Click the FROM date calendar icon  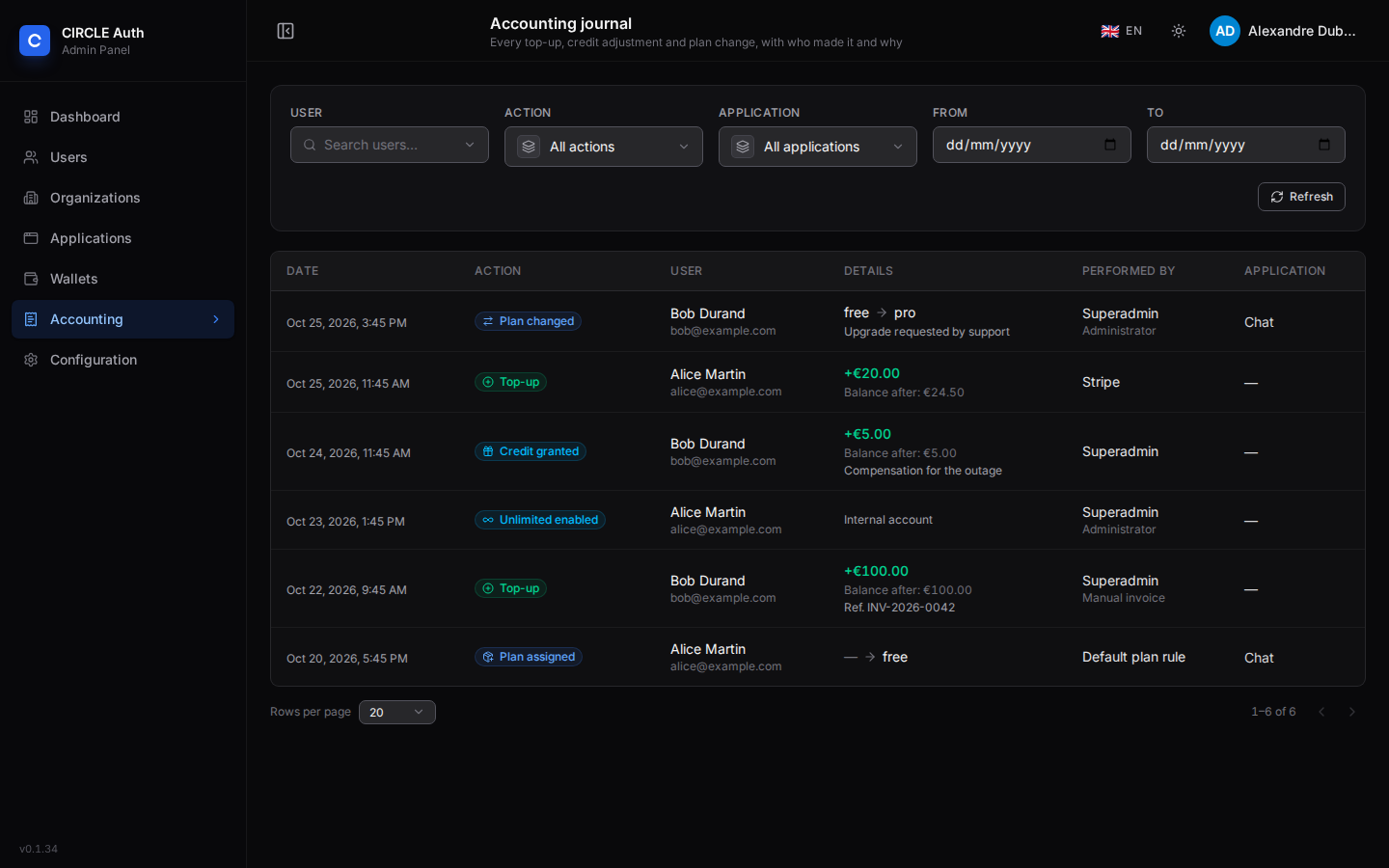tap(1110, 145)
